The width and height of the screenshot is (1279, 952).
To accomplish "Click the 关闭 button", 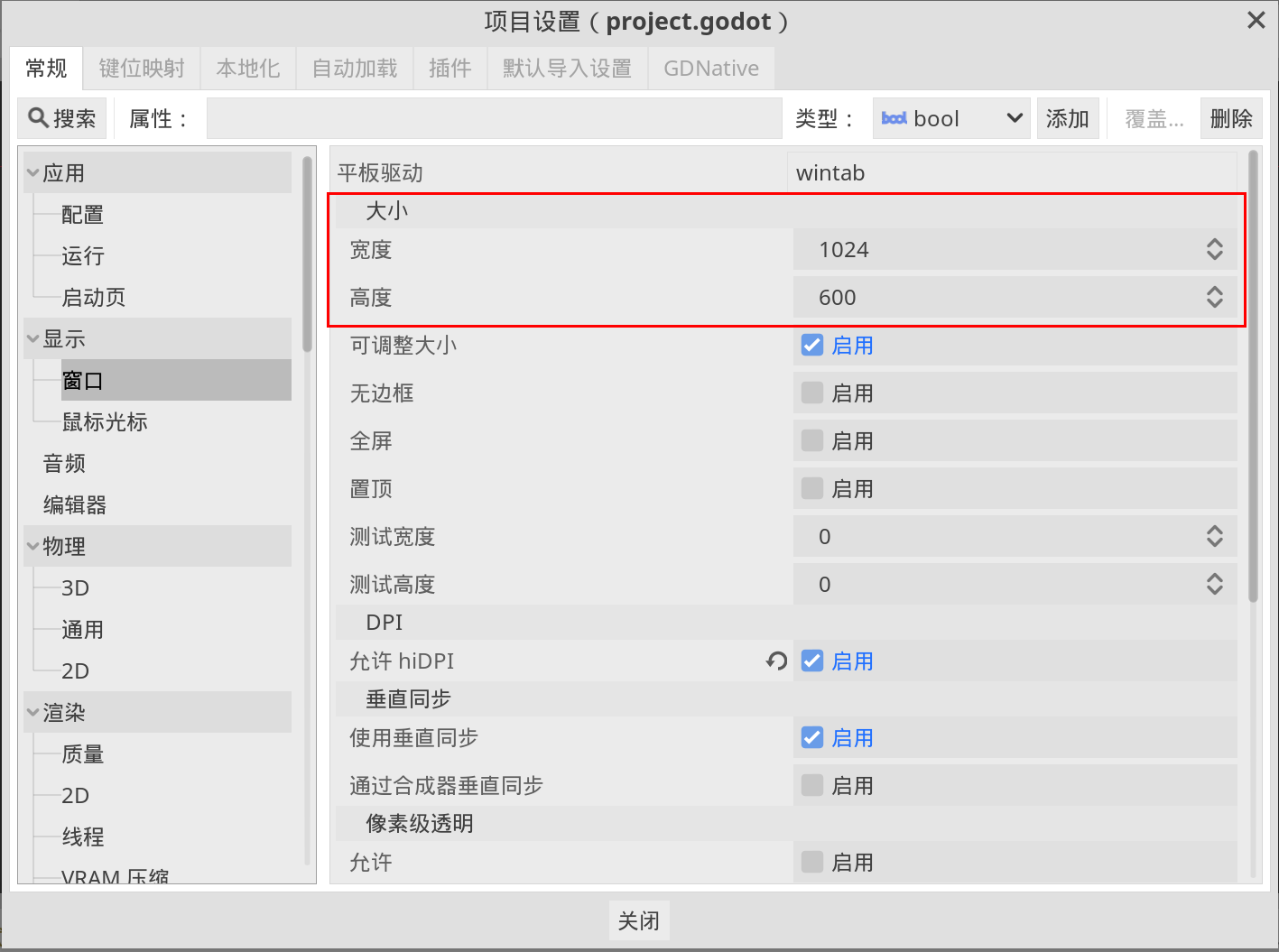I will click(639, 920).
